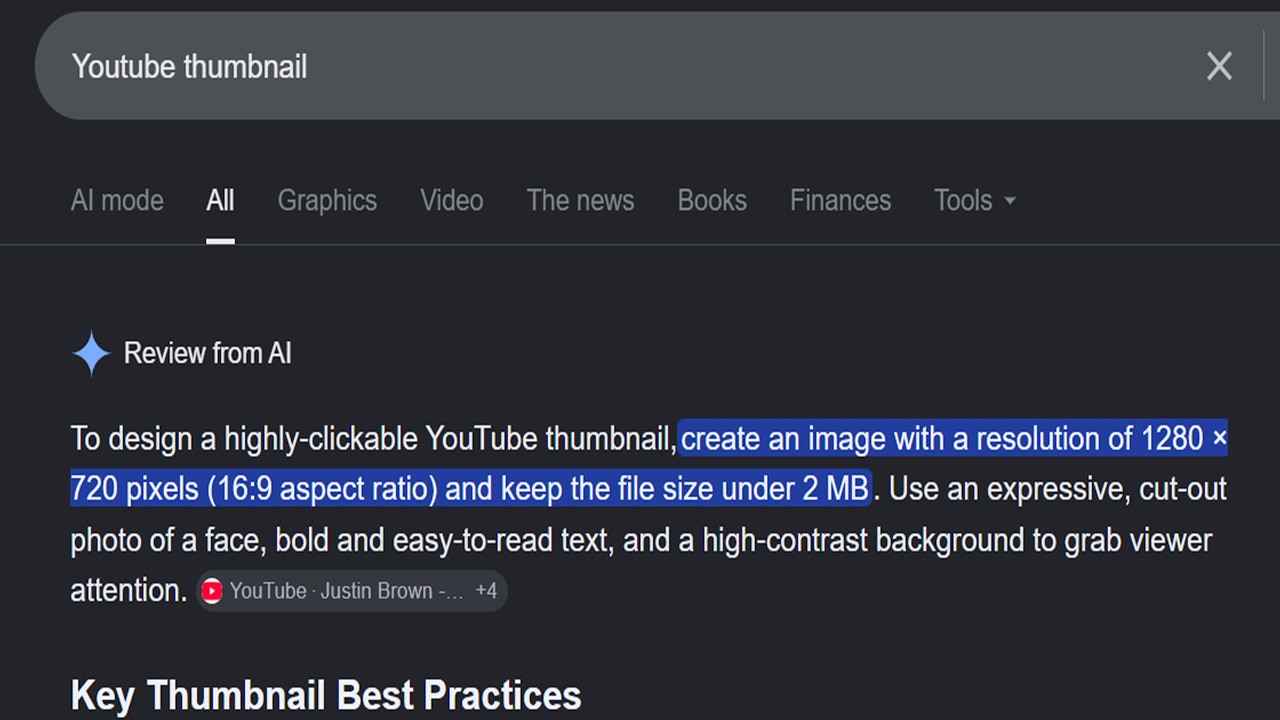Click the Review from AI heading
Image resolution: width=1280 pixels, height=720 pixels.
point(207,353)
